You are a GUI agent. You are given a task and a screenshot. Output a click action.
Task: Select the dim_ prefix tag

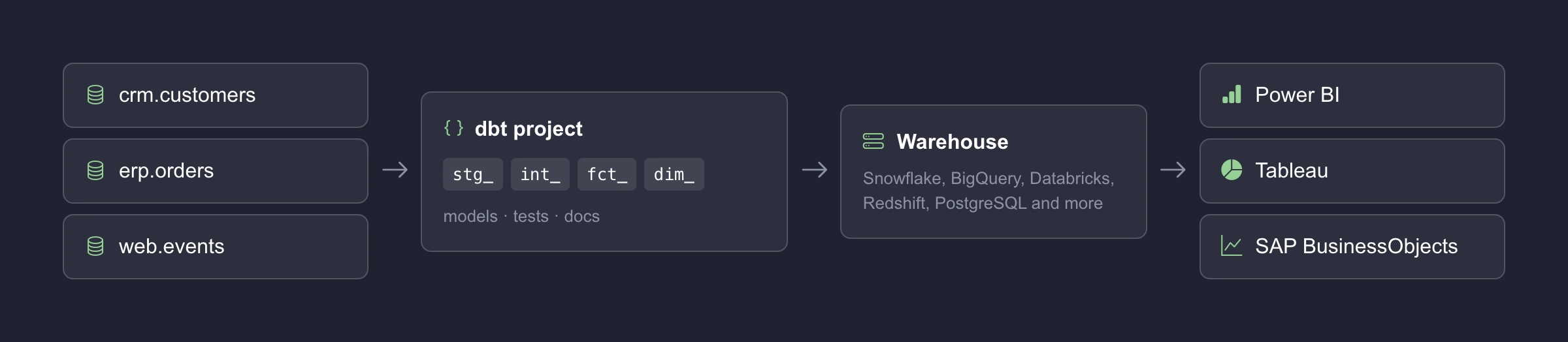click(x=674, y=174)
